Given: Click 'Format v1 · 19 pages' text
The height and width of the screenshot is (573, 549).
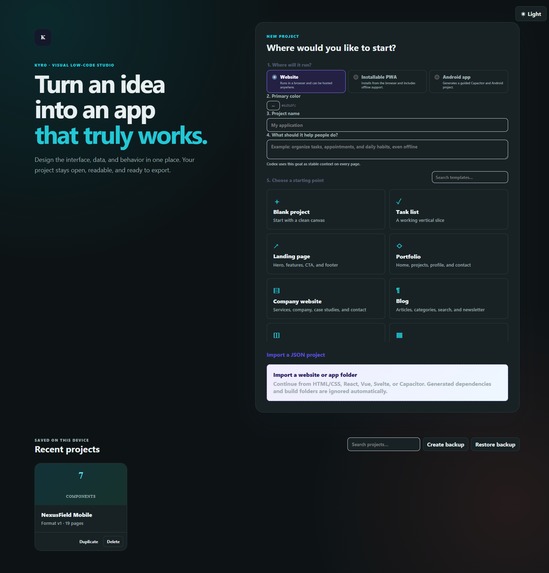Looking at the screenshot, I should pos(62,523).
